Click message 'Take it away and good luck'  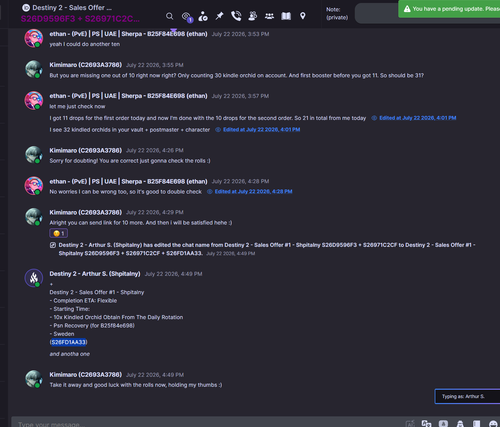click(x=136, y=385)
